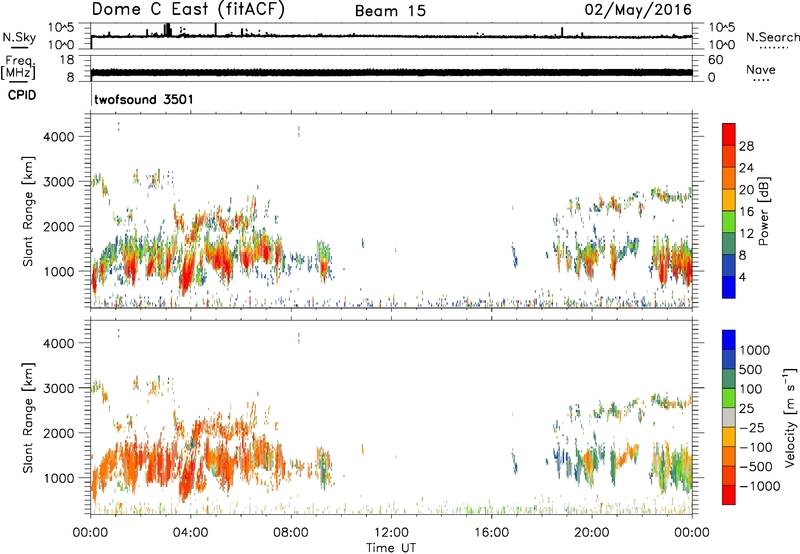Click the black frequency band in Freq panel
This screenshot has height=554, width=800.
point(391,72)
